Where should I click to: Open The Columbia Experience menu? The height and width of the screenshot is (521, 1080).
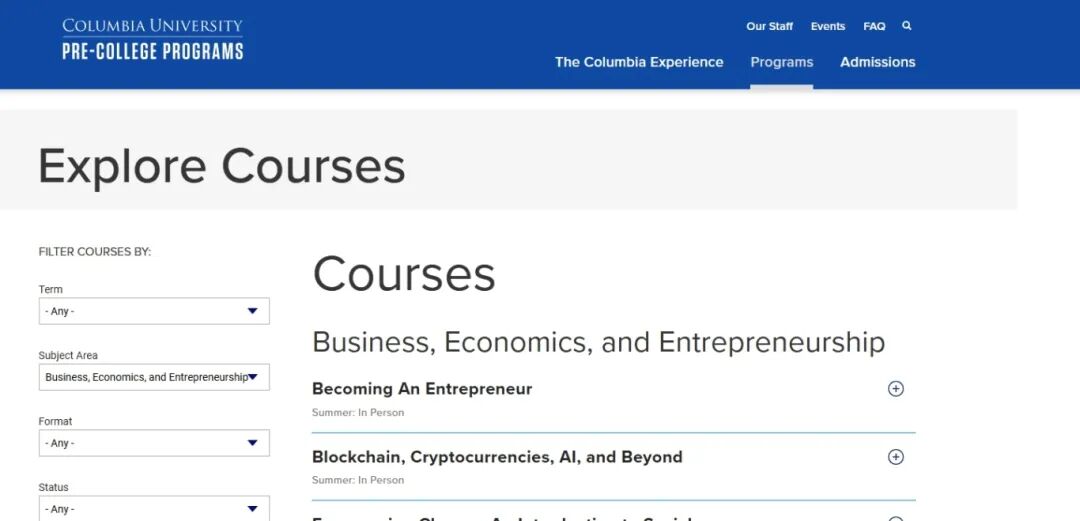[x=639, y=62]
